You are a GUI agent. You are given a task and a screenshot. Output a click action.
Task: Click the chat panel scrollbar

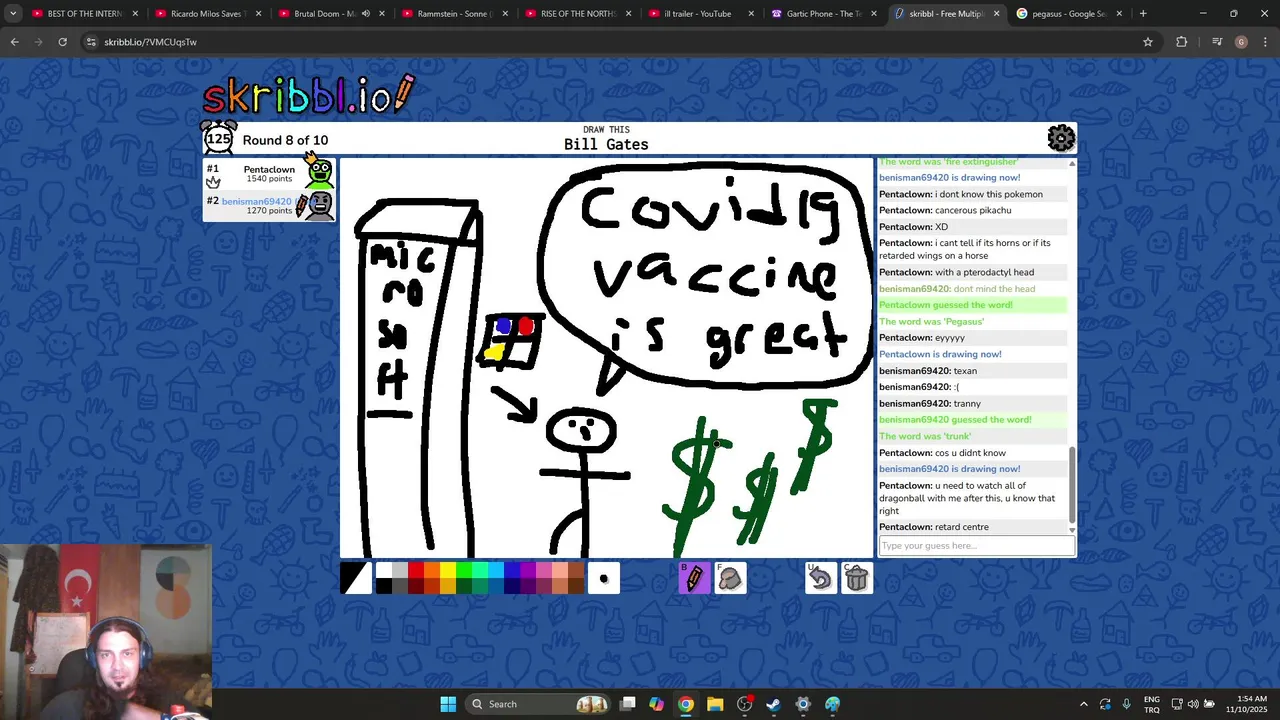pos(1072,485)
